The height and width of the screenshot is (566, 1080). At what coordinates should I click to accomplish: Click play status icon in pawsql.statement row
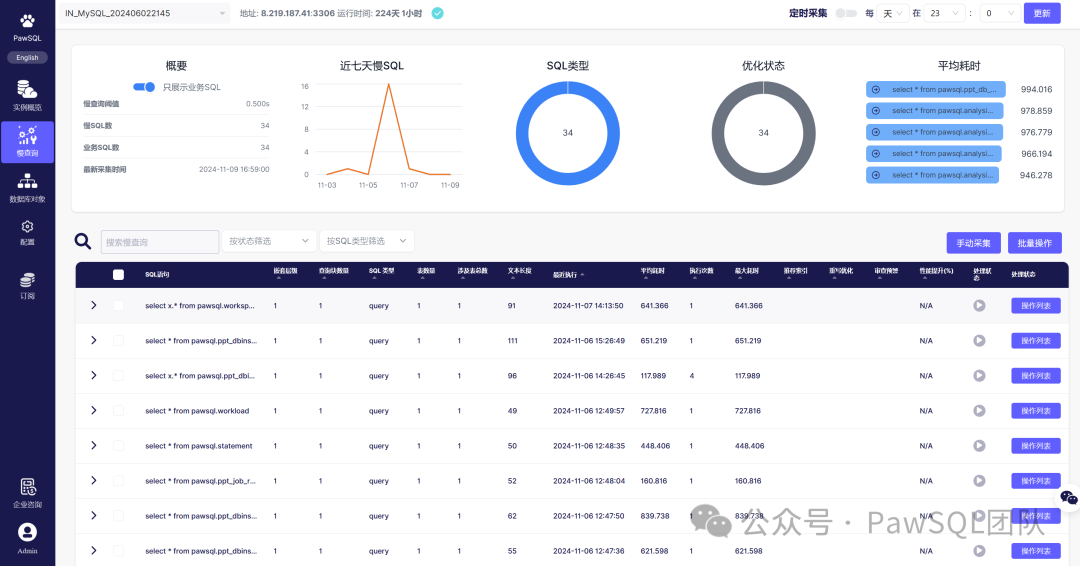coord(979,446)
